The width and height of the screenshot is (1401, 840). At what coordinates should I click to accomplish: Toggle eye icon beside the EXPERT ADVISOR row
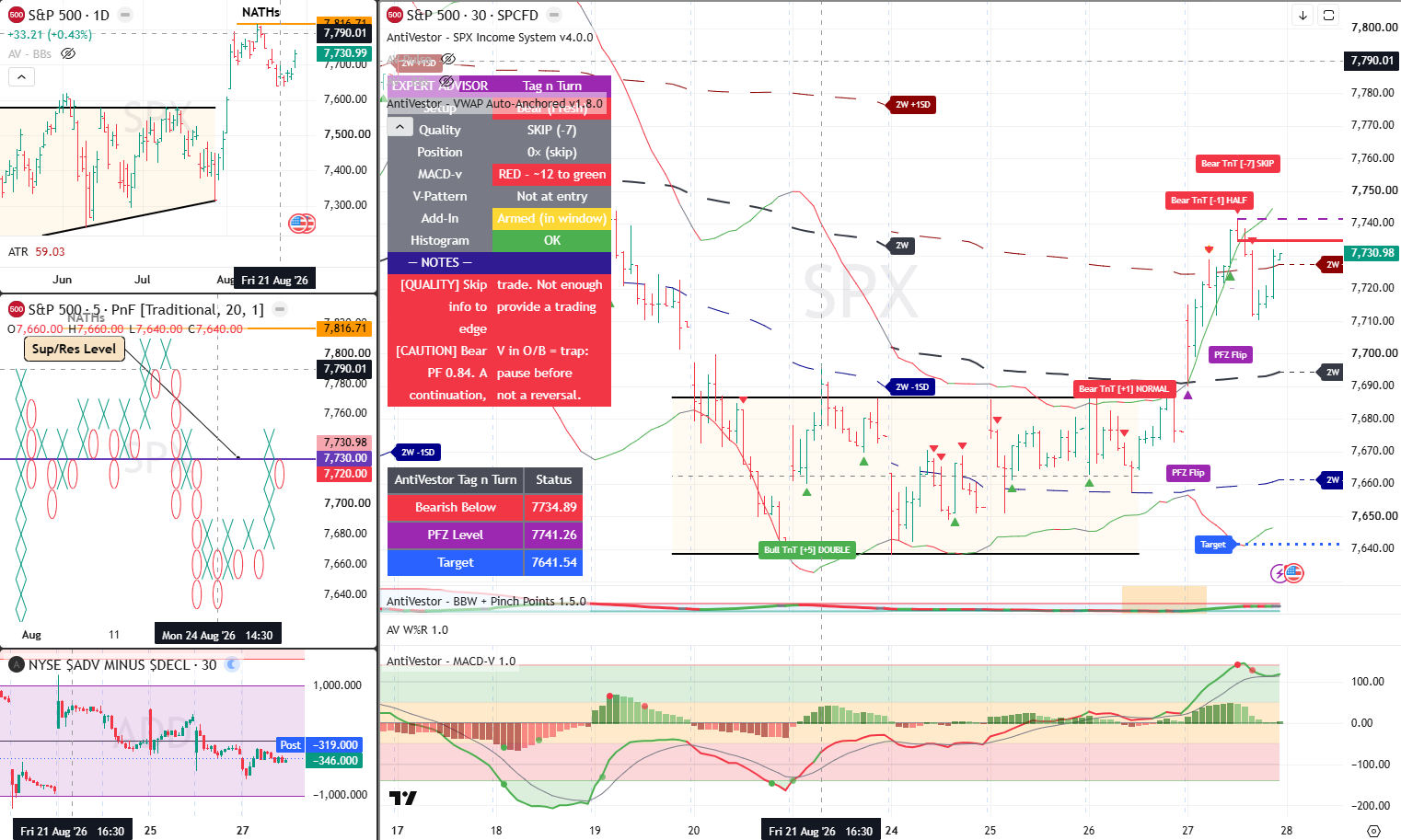click(x=447, y=82)
